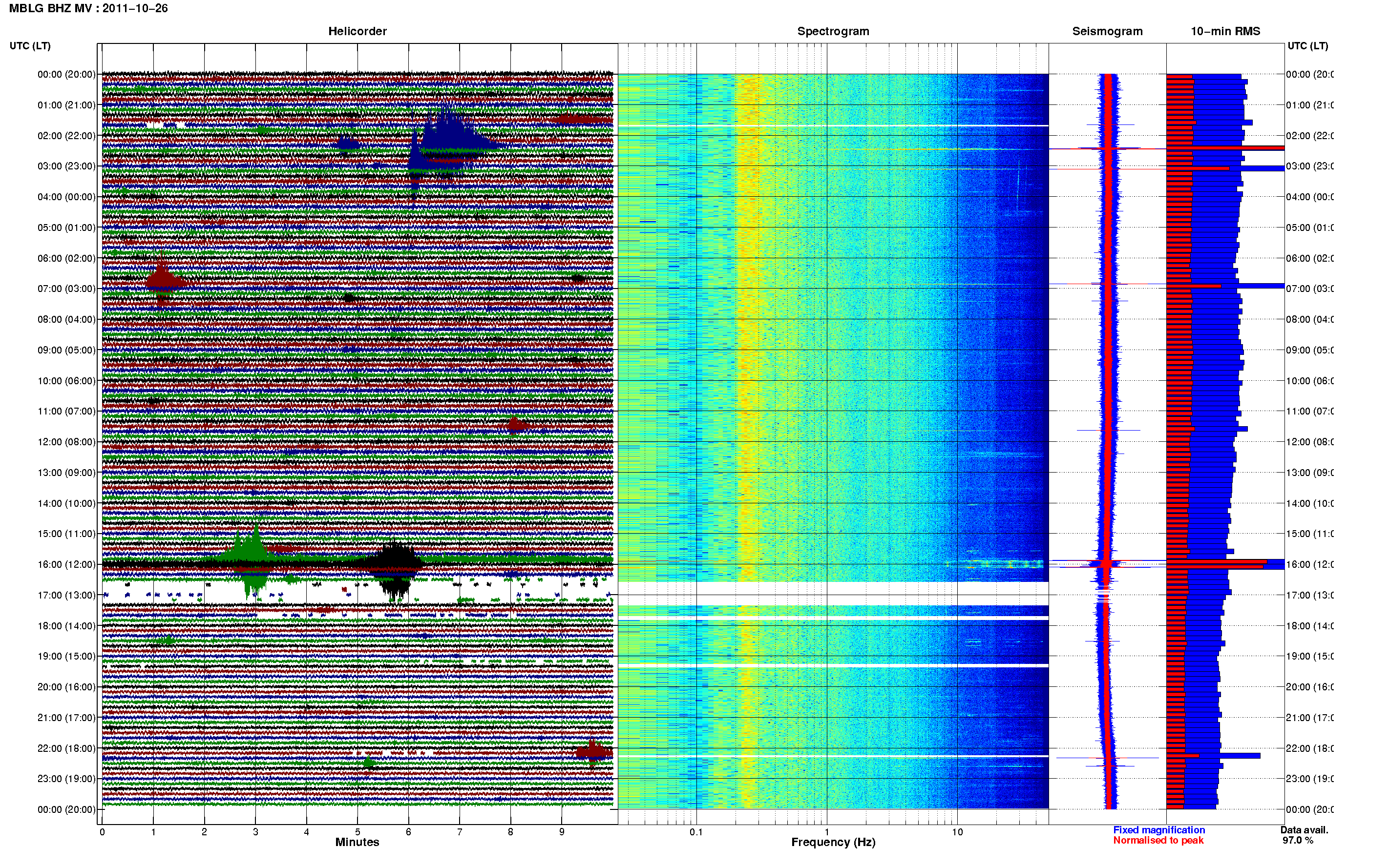Click the '12:00 (08:00)' left time label

pos(66,442)
